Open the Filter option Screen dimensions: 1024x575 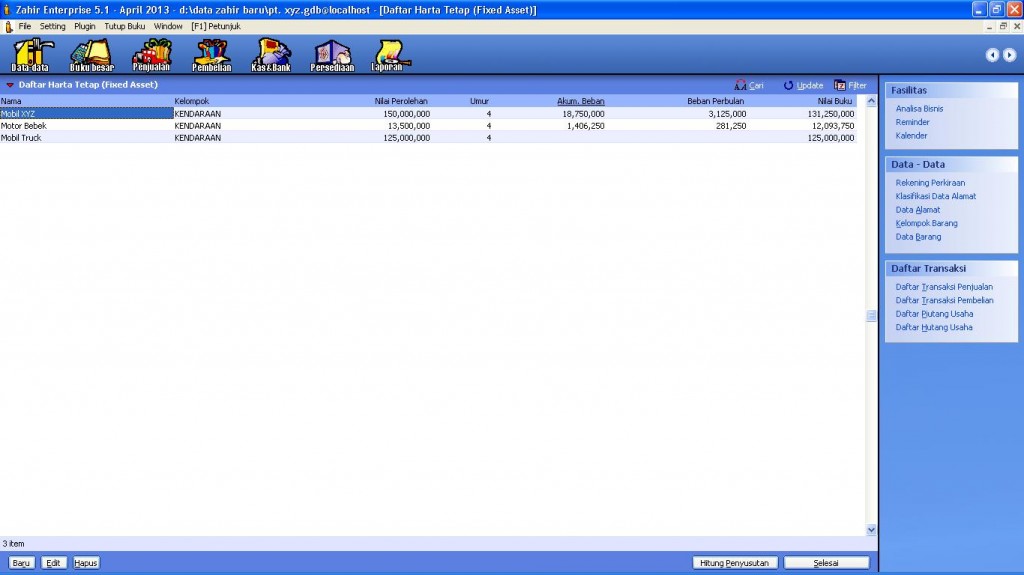pos(840,86)
